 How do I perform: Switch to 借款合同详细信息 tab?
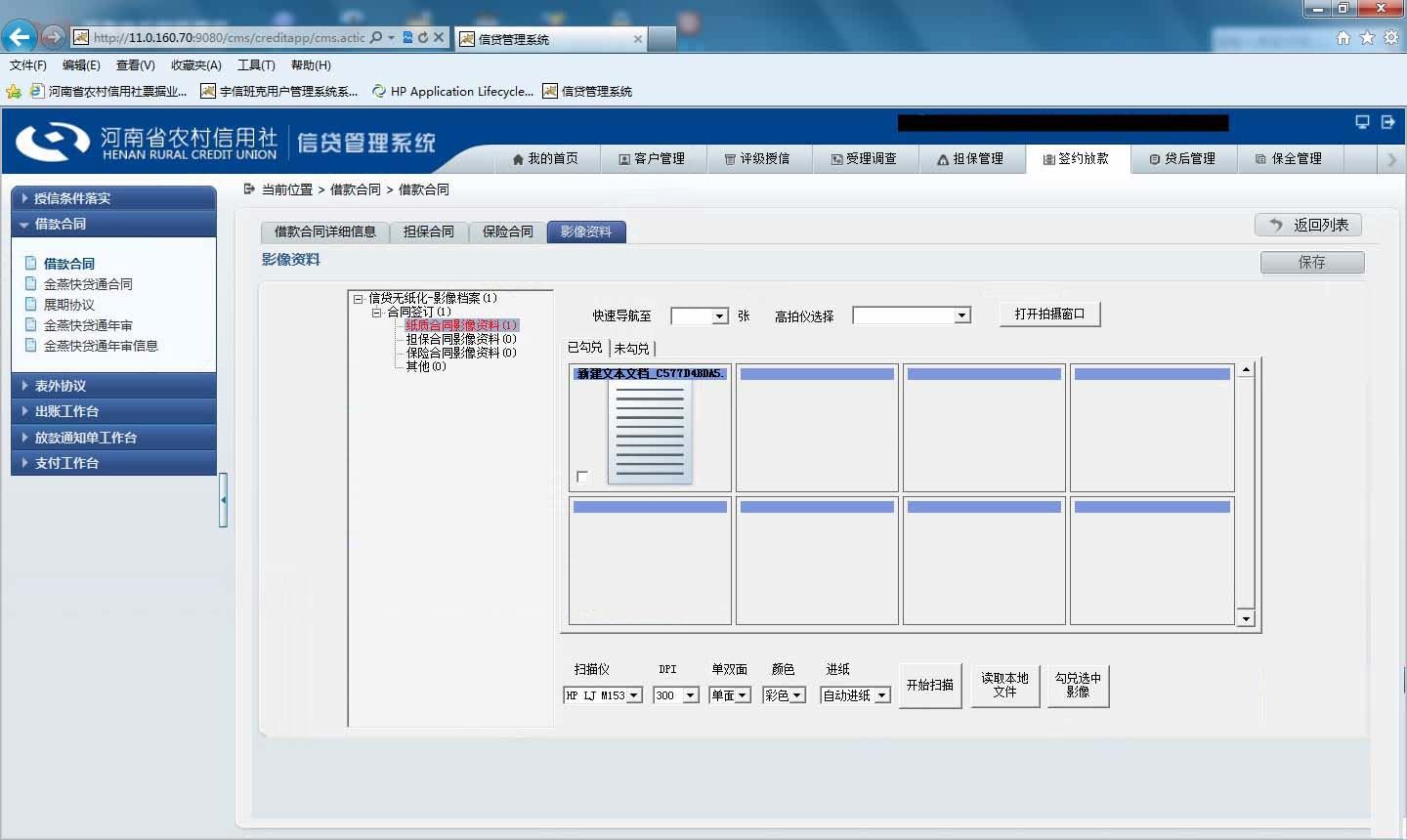pos(325,231)
